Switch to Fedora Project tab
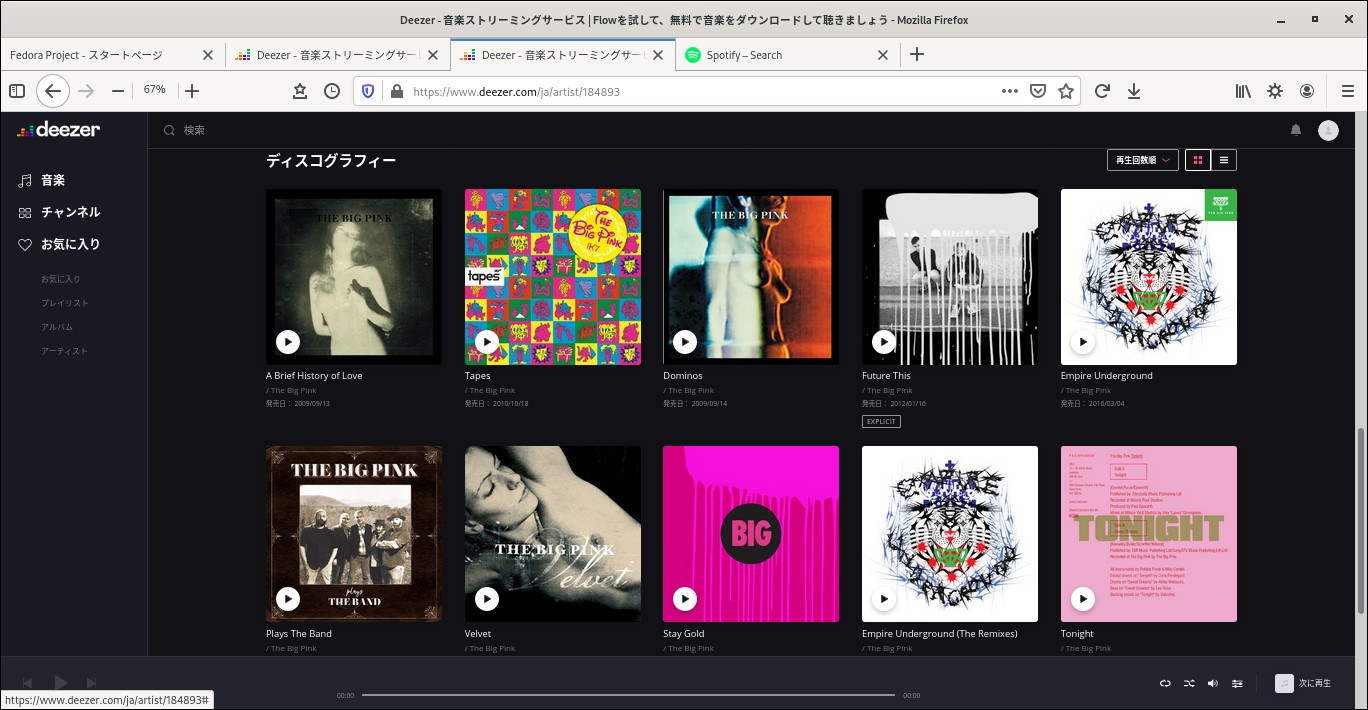The height and width of the screenshot is (710, 1368). (x=112, y=55)
